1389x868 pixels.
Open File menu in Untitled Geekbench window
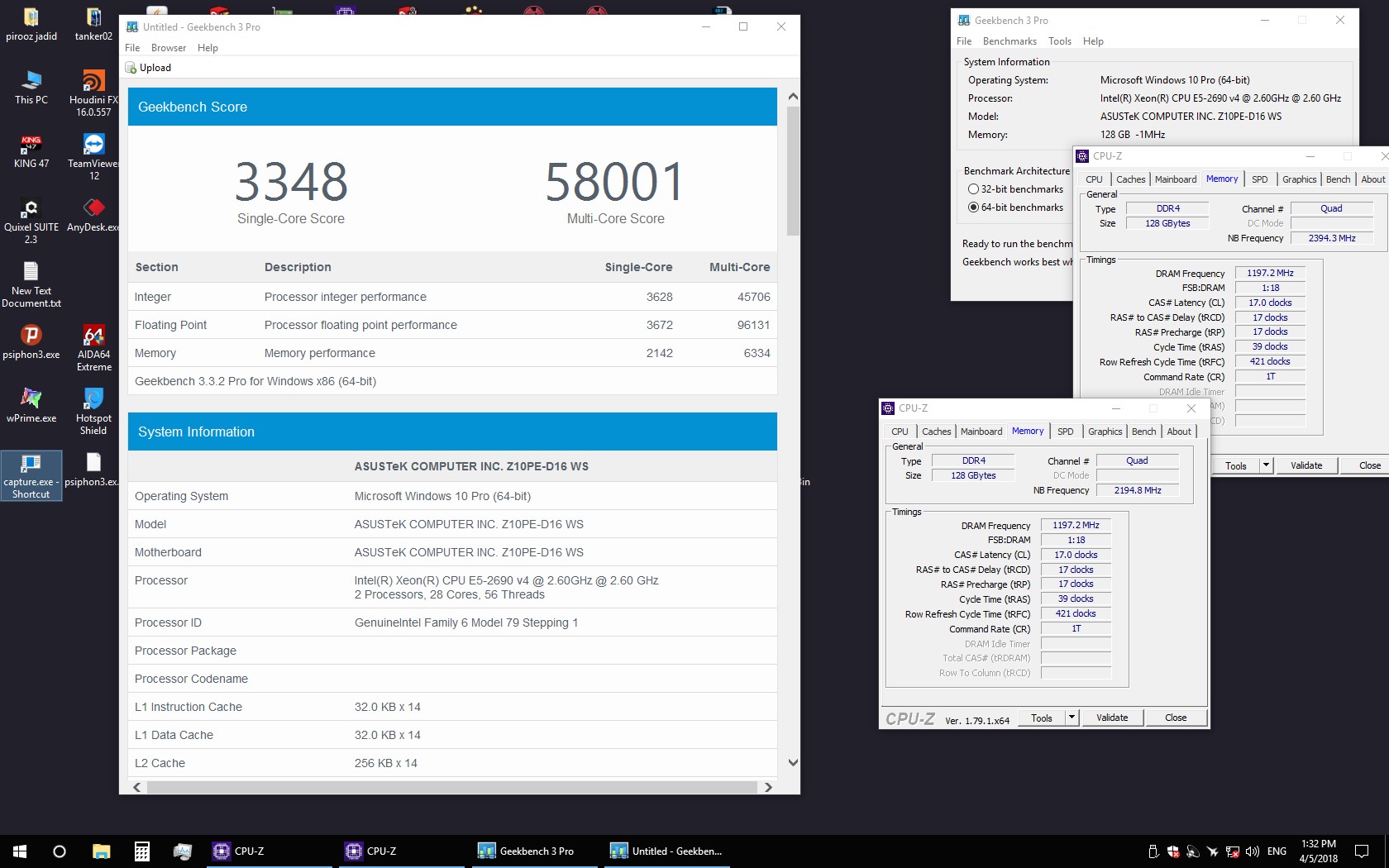click(132, 48)
